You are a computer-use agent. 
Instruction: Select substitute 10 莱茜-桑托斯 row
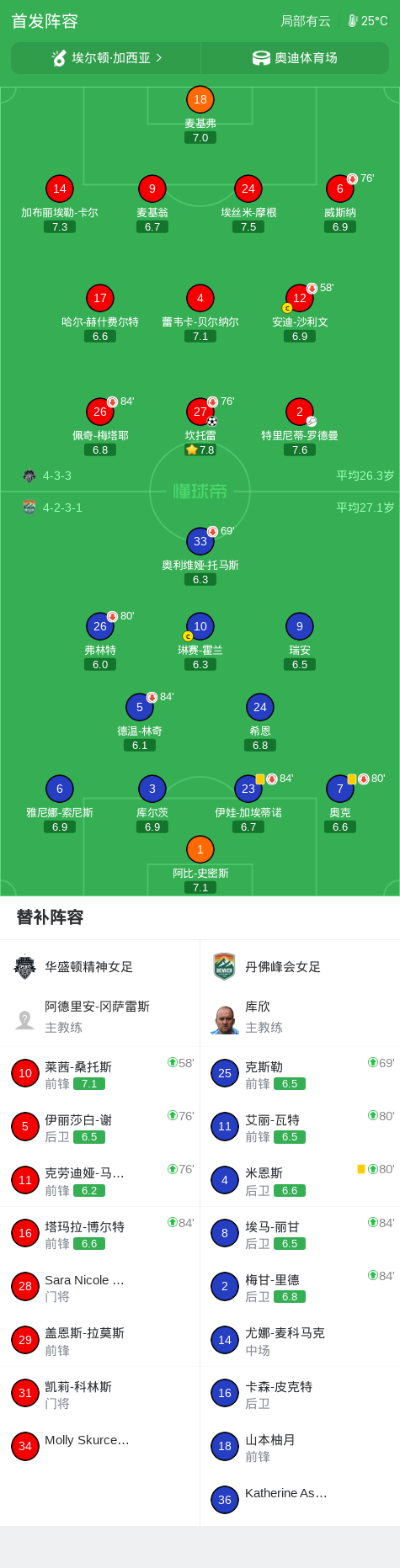click(x=100, y=1073)
